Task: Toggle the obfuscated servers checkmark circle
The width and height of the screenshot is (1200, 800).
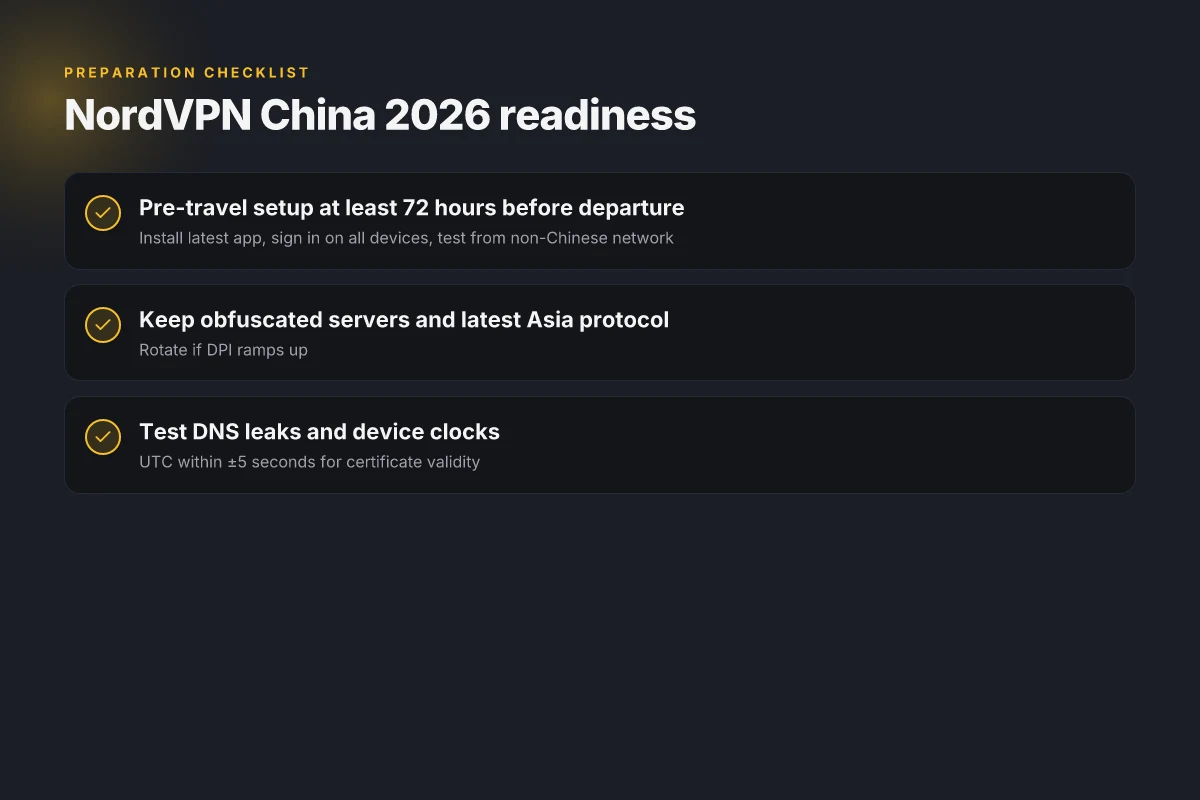Action: point(103,325)
